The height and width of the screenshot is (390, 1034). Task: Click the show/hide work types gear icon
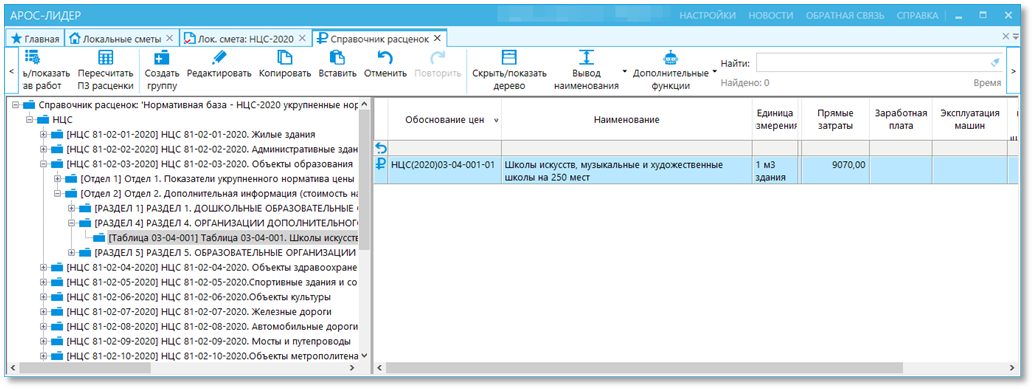tap(32, 57)
